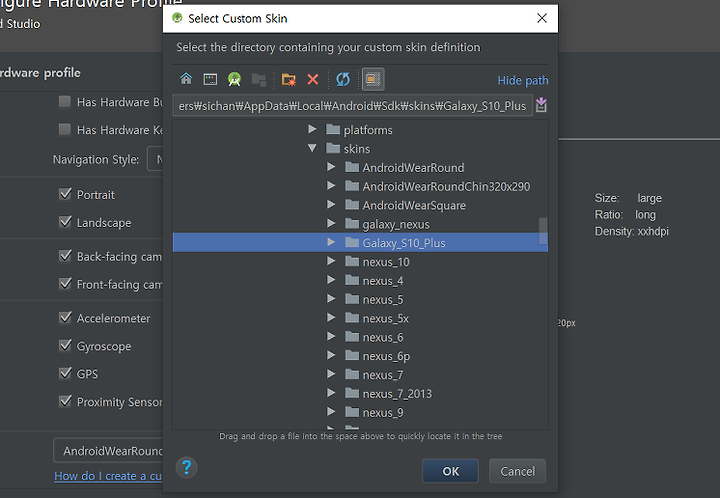Click the Android Studio icon in dialog title
Screen dimensions: 720x498
tap(177, 18)
